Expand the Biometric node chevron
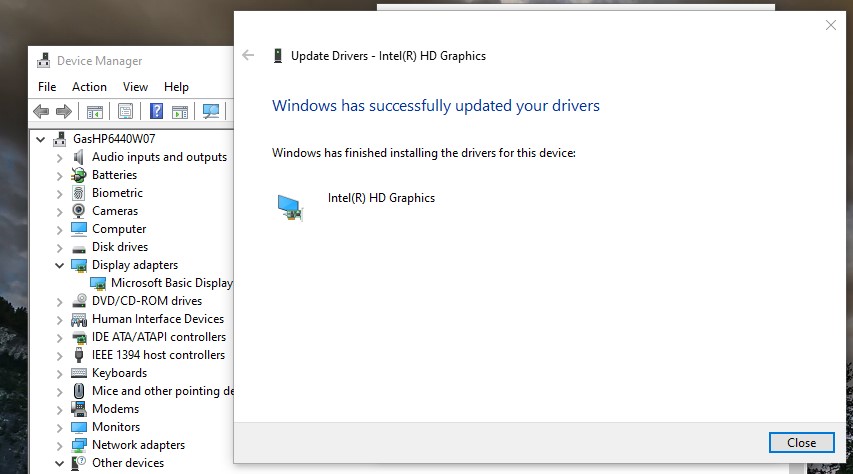Viewport: 853px width, 474px height. click(59, 194)
